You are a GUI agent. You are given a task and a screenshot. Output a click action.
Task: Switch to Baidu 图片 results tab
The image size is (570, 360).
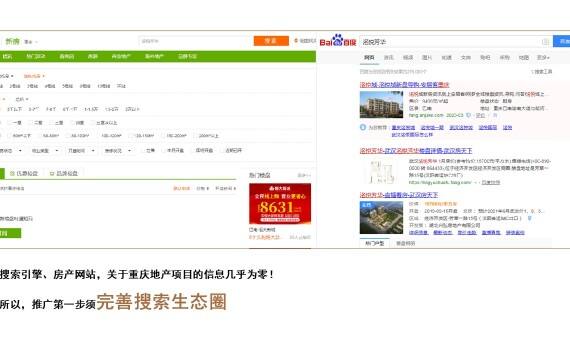tap(427, 58)
